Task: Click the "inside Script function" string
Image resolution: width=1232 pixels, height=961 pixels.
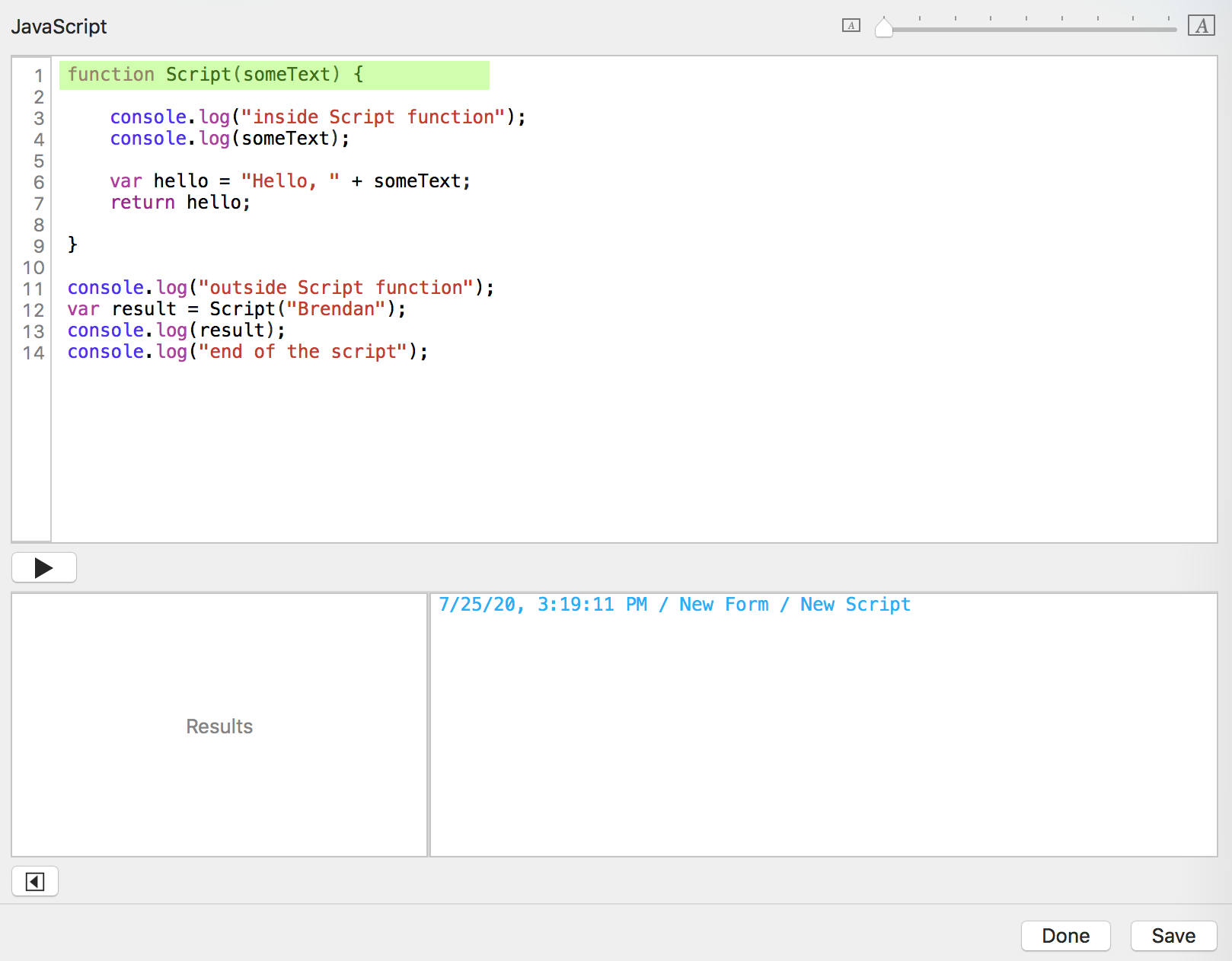Action: pos(373,117)
